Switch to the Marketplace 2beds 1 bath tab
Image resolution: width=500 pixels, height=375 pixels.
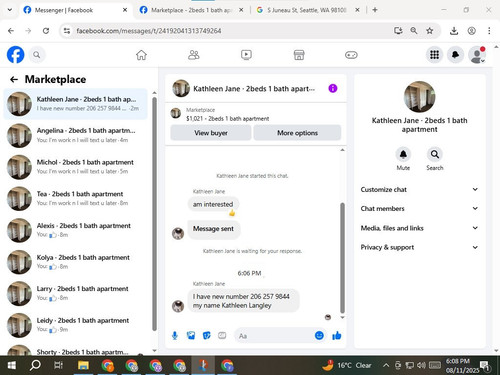pos(192,10)
